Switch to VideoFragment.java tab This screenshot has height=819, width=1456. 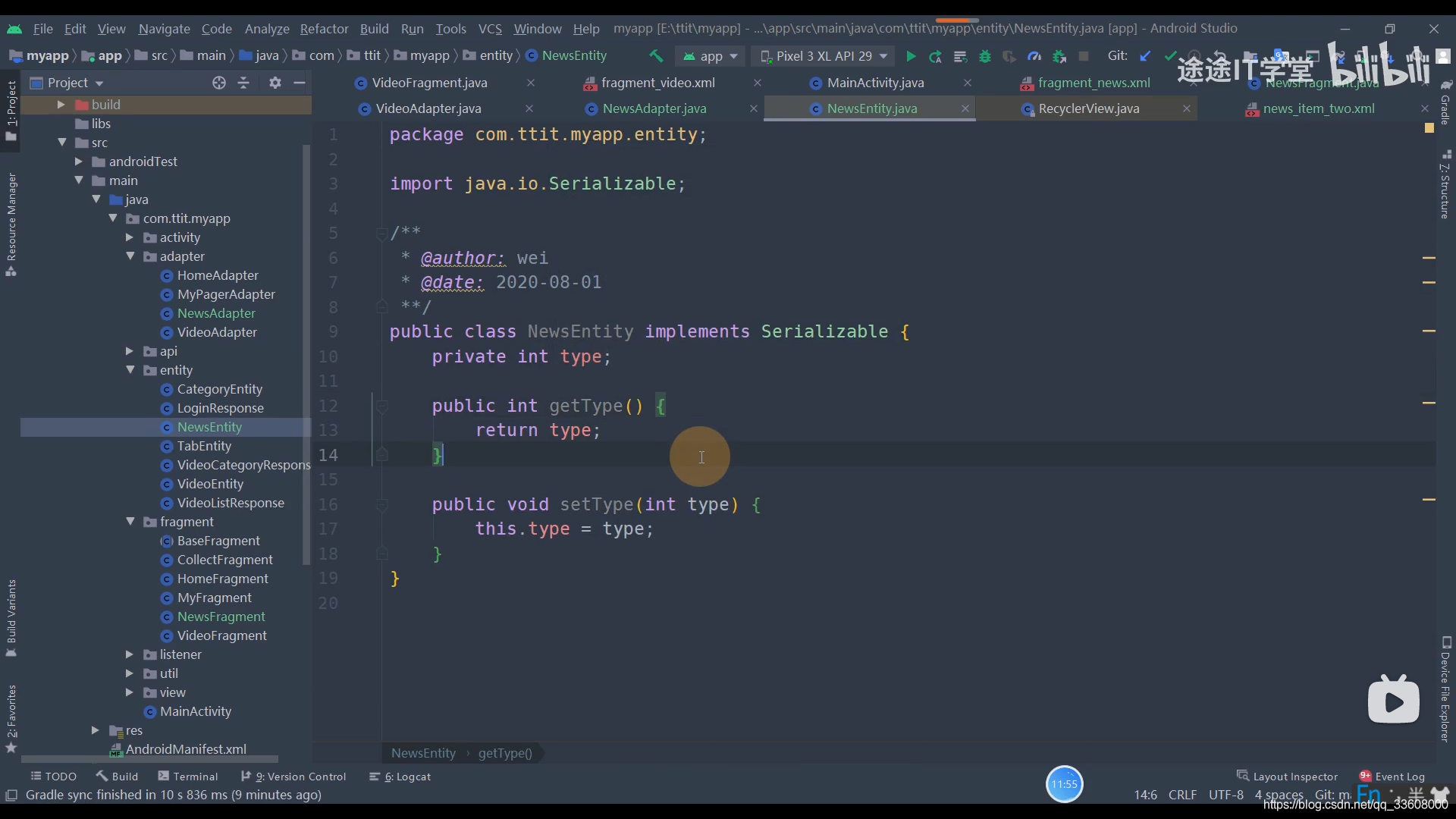pos(429,83)
